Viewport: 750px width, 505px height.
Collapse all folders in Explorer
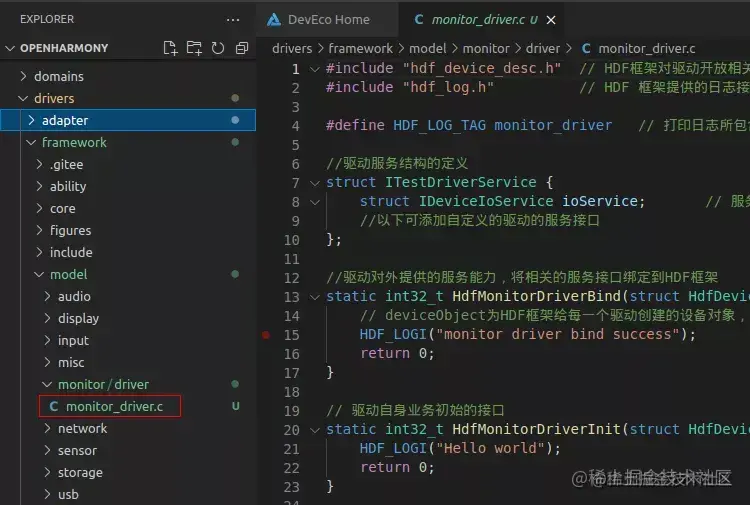[242, 48]
